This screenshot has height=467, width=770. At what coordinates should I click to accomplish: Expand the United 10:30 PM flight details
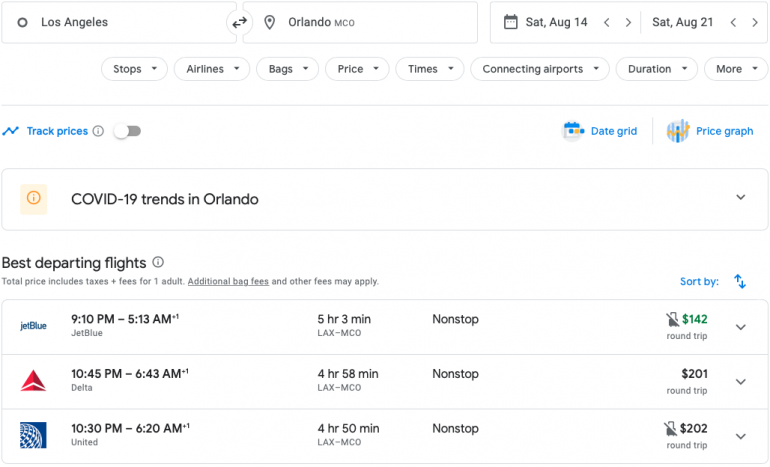(740, 436)
